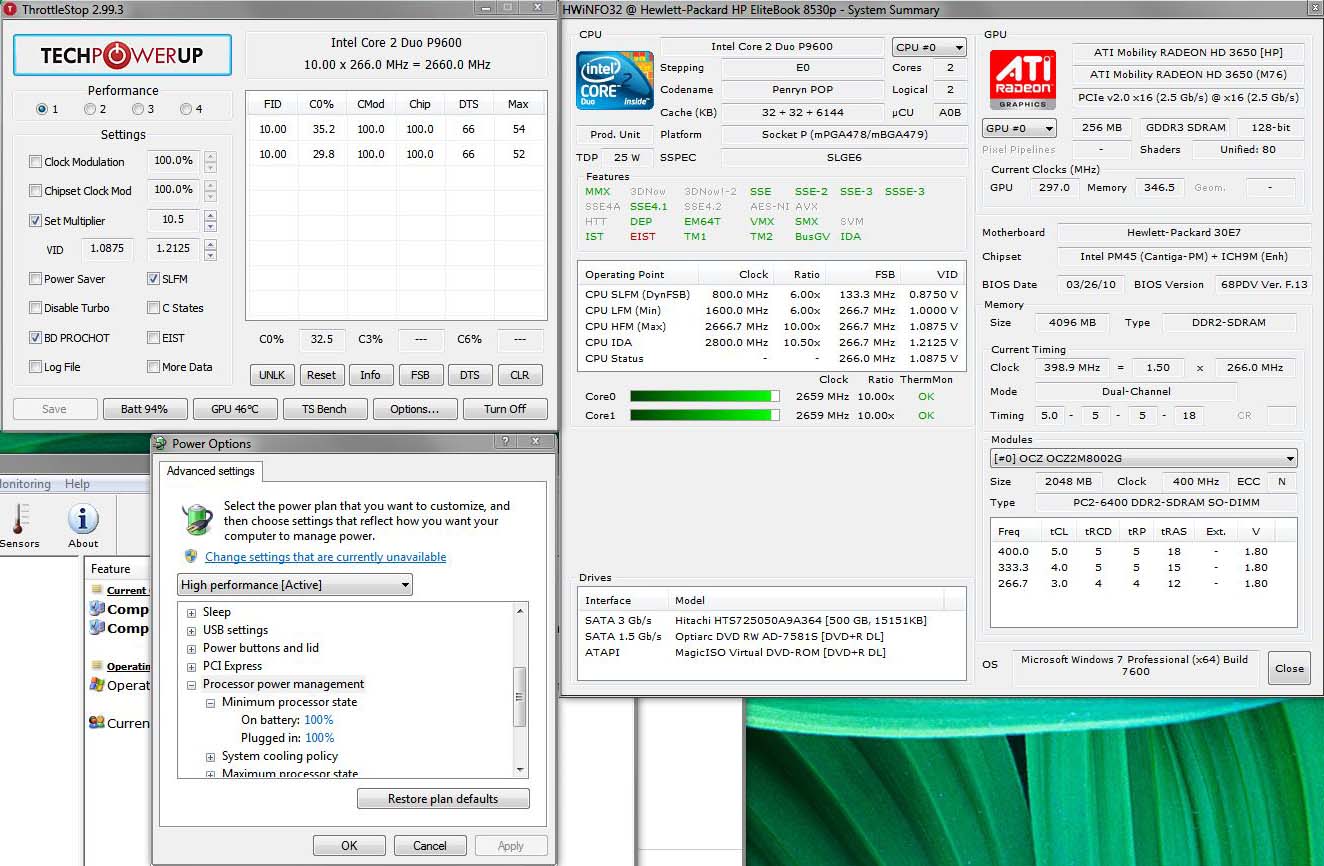
Task: Enable the Power Saver checkbox
Action: 36,279
